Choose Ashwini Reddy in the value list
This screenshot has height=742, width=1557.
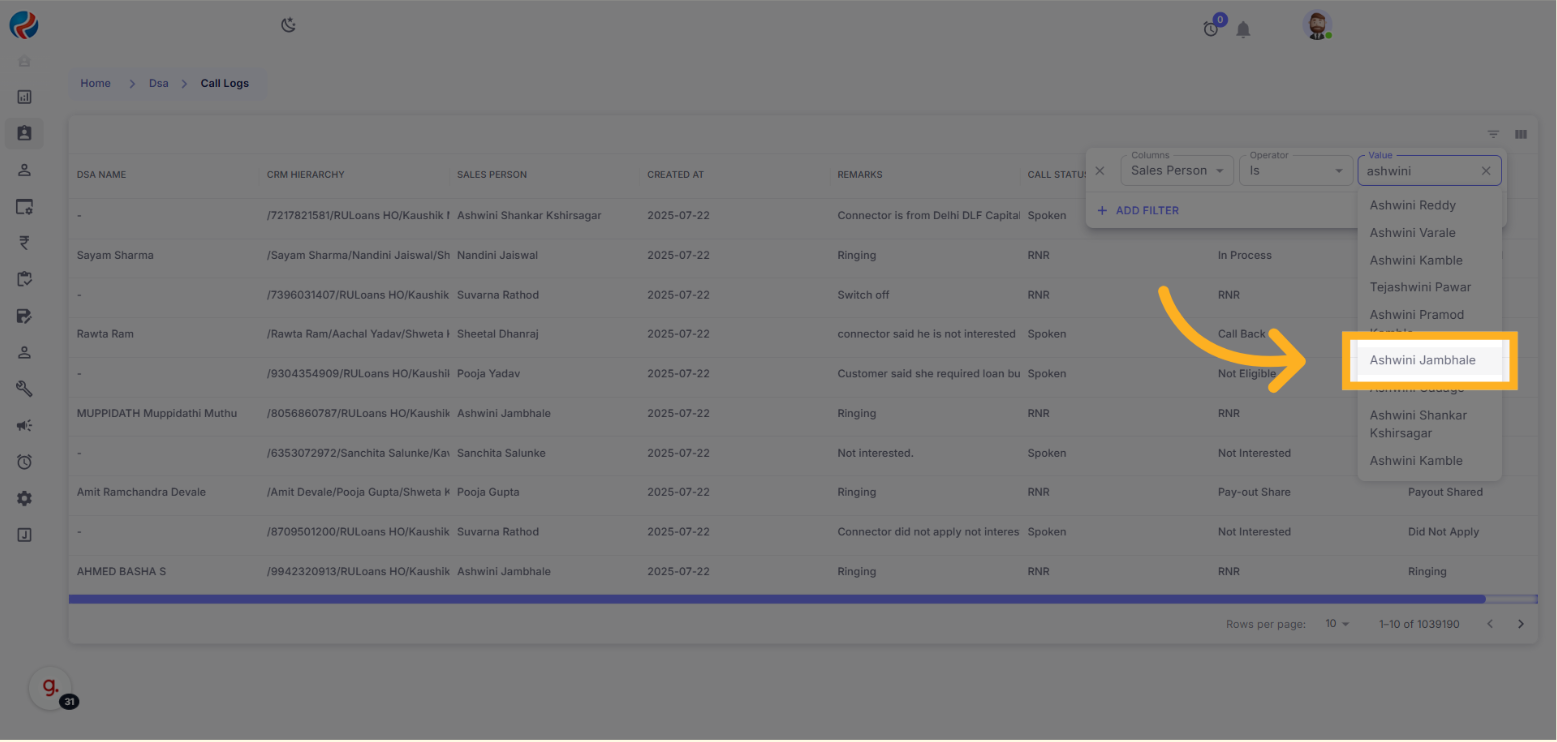point(1412,205)
